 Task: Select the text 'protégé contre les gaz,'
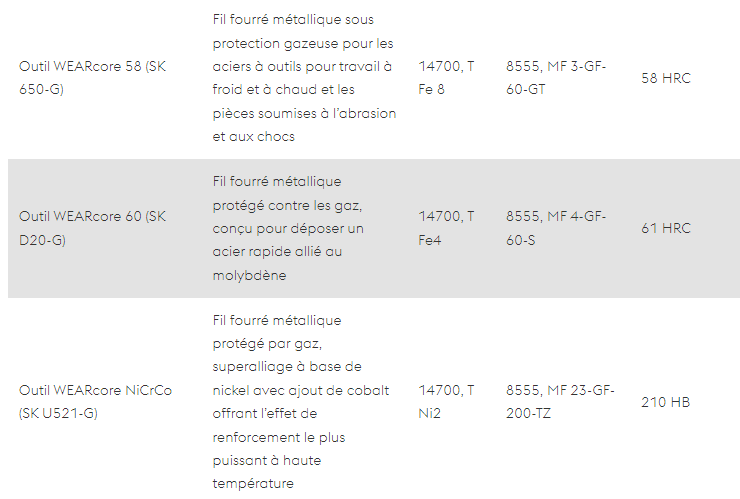point(287,205)
